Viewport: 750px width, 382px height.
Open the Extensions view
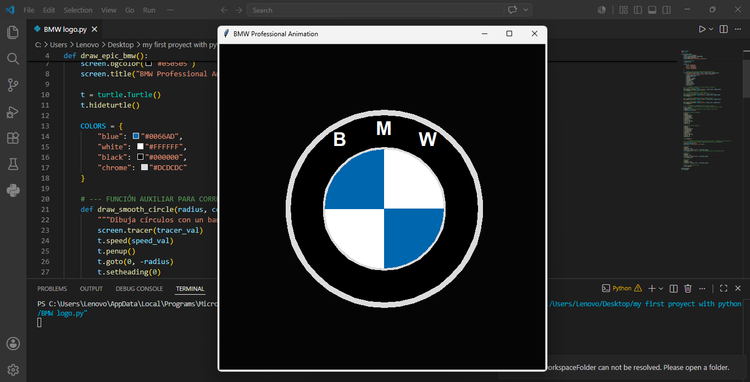pyautogui.click(x=13, y=138)
